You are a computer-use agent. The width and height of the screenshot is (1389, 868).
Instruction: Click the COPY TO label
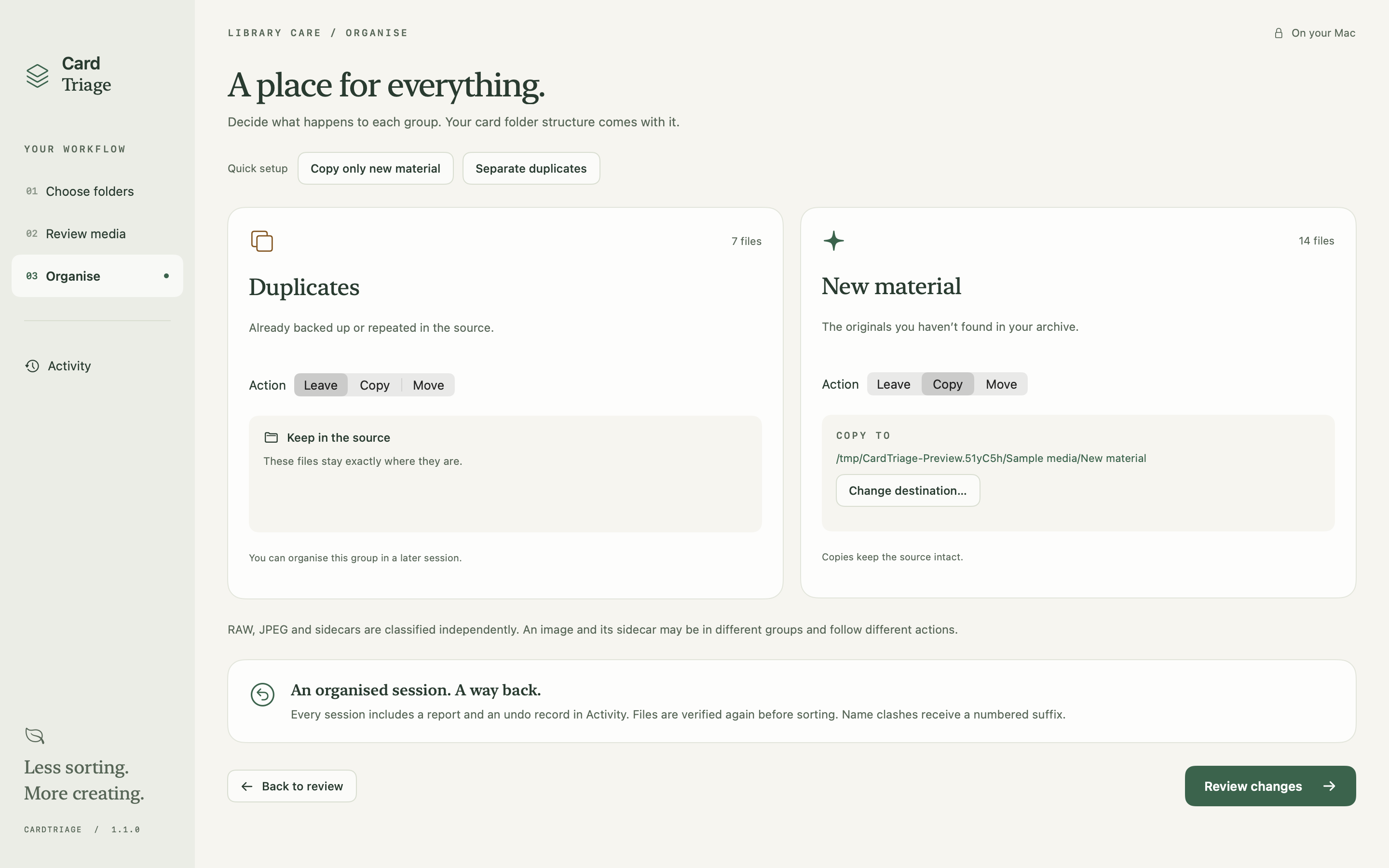tap(863, 435)
